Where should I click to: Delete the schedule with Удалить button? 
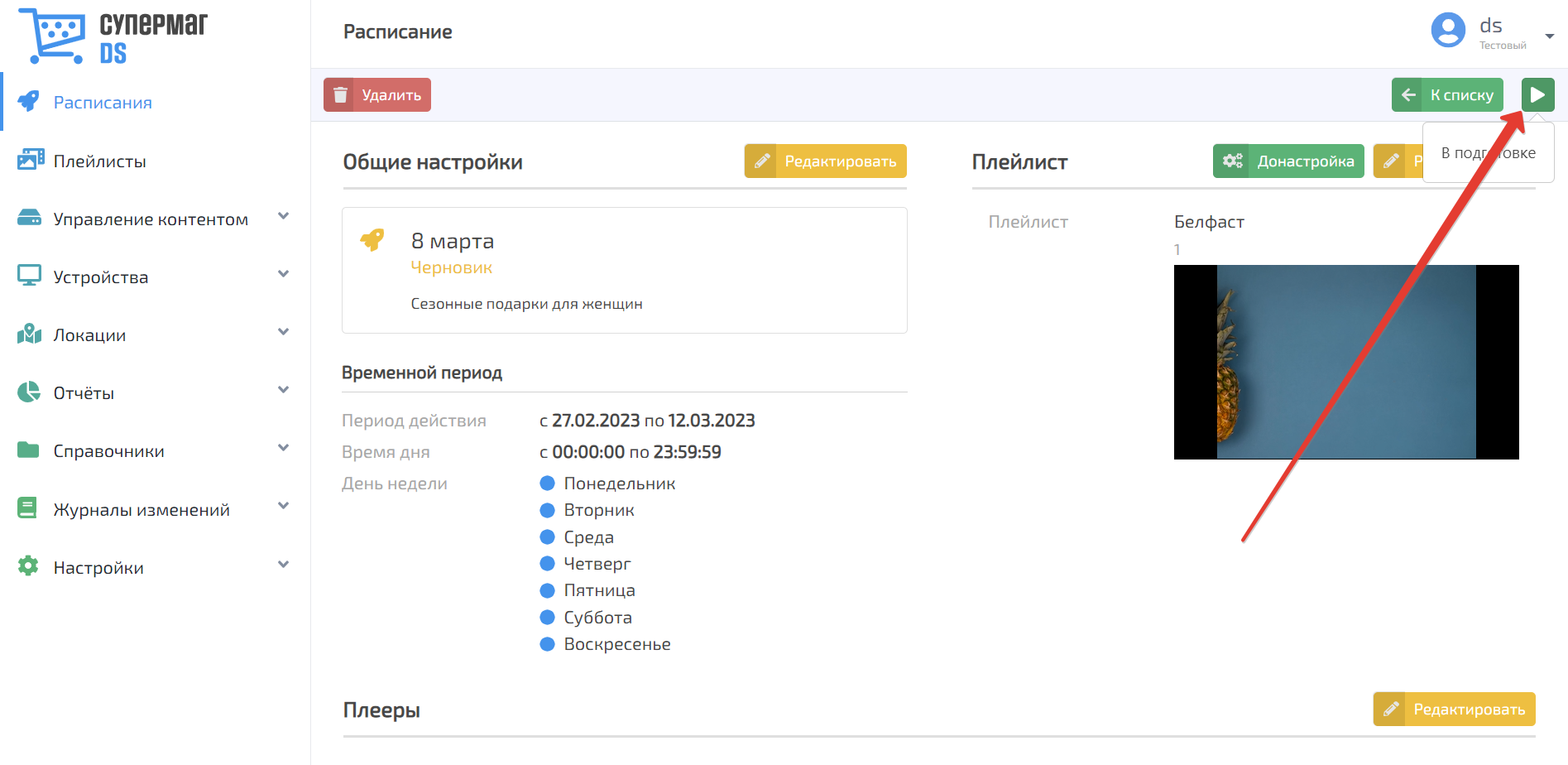pos(377,95)
